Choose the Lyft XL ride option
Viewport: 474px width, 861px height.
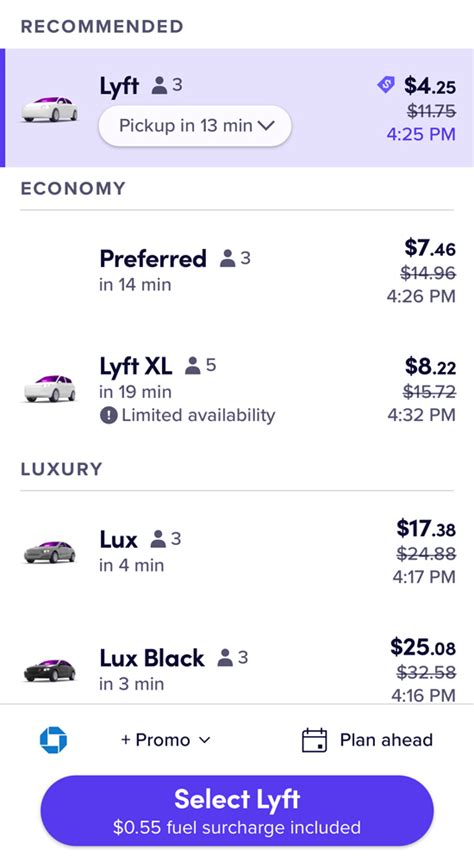tap(237, 389)
